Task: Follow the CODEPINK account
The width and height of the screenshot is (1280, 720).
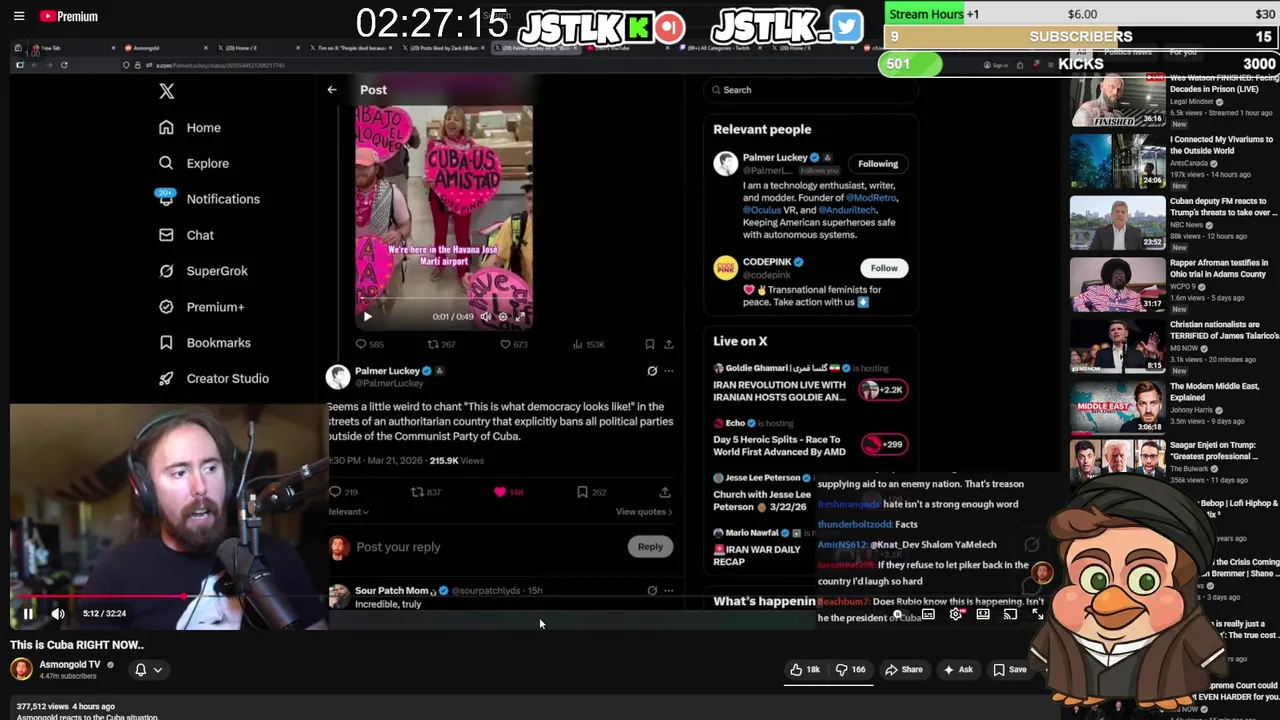Action: pyautogui.click(x=884, y=268)
